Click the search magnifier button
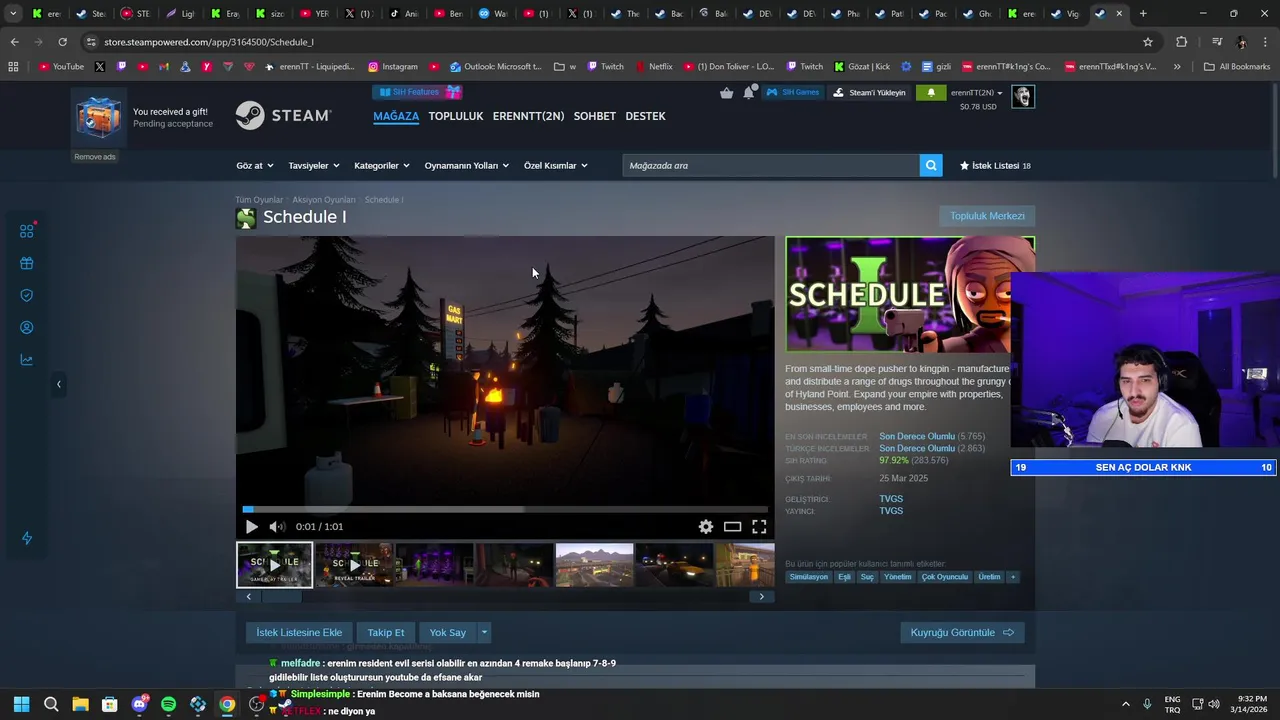1280x720 pixels. pos(931,166)
